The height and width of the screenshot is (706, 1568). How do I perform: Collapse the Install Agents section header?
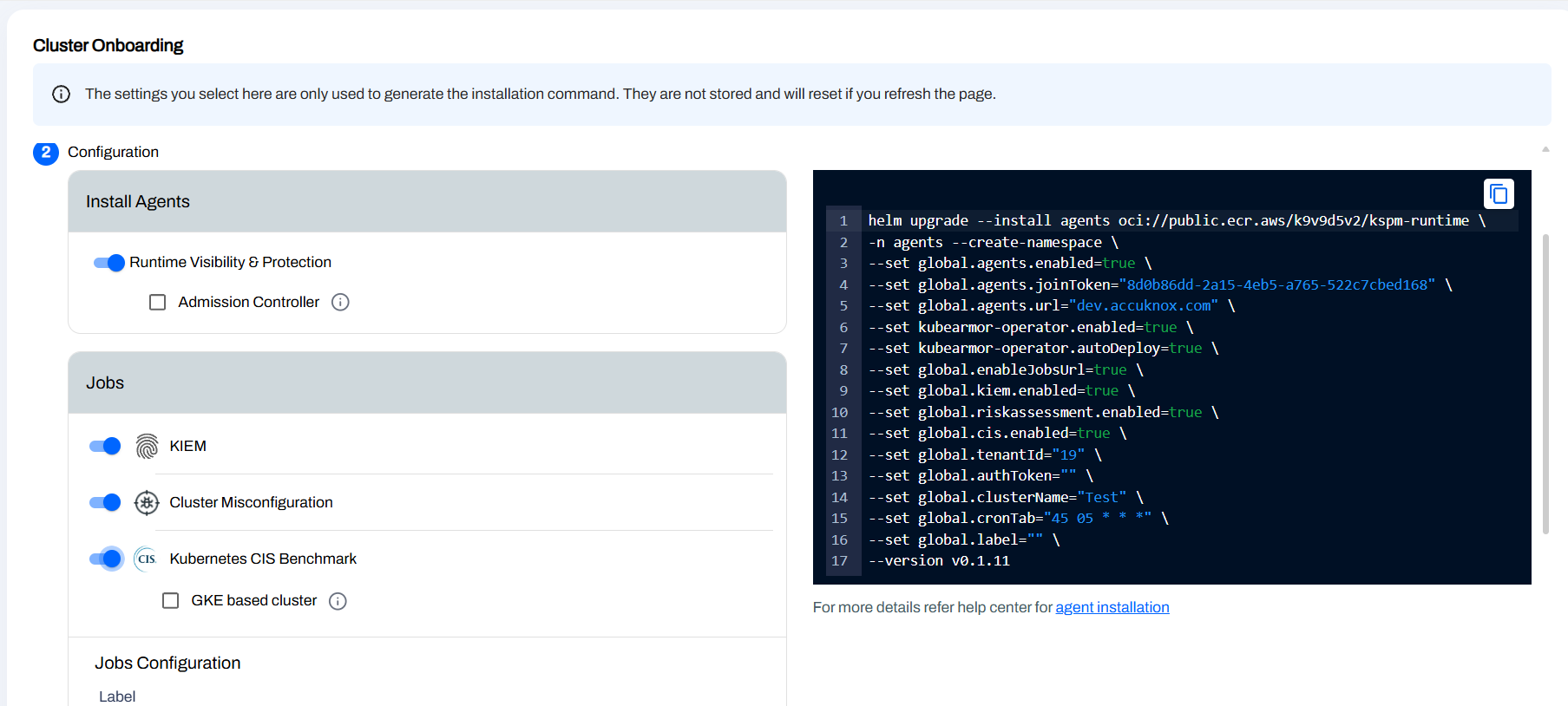(427, 201)
